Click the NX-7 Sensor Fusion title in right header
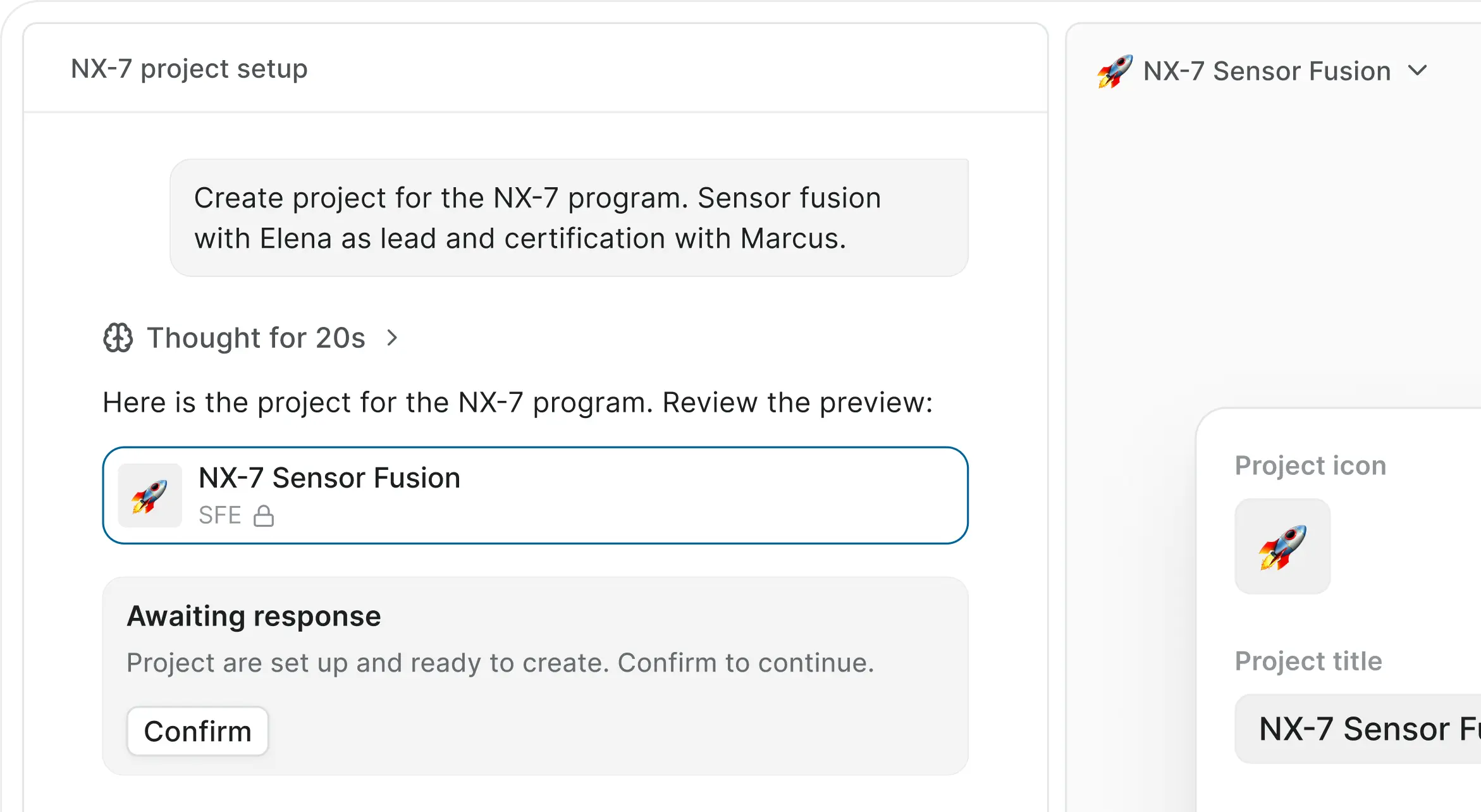Viewport: 1481px width, 812px height. tap(1267, 71)
